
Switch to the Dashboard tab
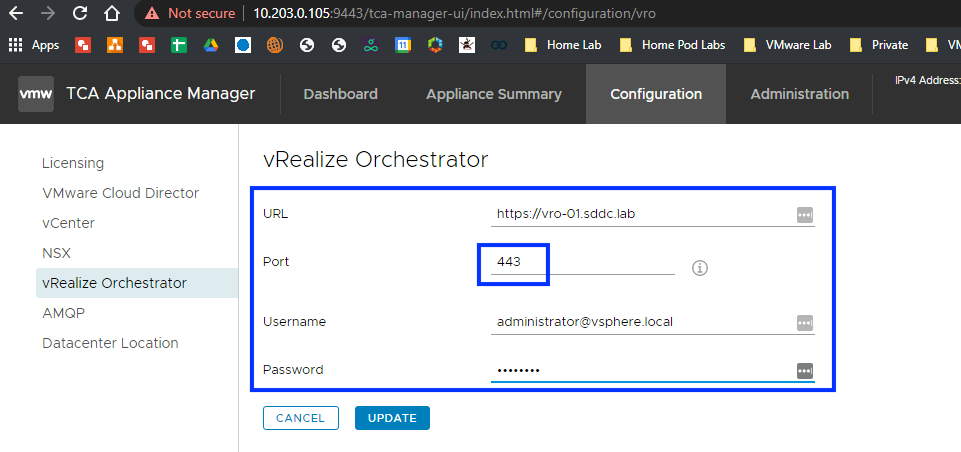tap(340, 94)
